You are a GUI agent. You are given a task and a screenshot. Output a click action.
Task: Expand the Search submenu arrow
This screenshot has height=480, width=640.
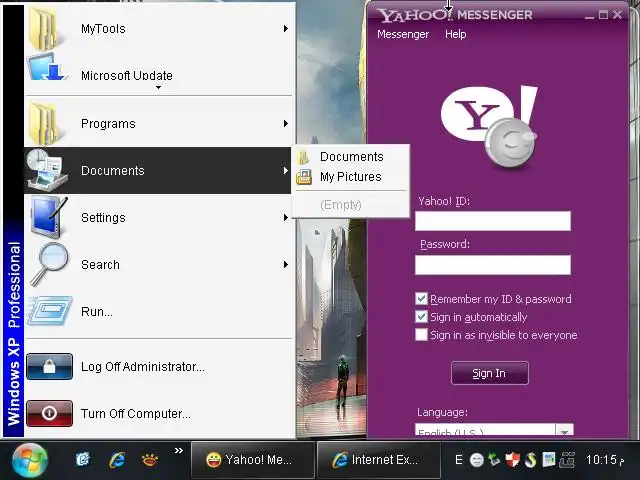tap(286, 264)
